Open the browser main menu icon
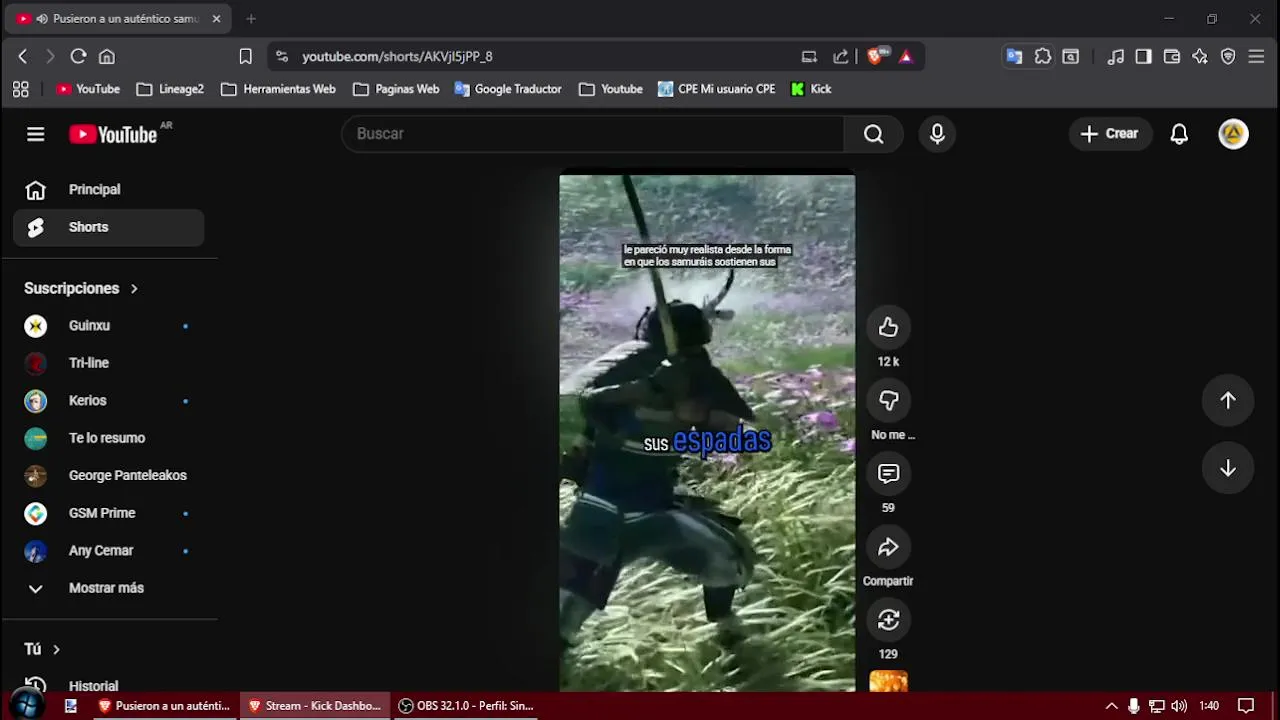The width and height of the screenshot is (1280, 720). tap(1257, 57)
